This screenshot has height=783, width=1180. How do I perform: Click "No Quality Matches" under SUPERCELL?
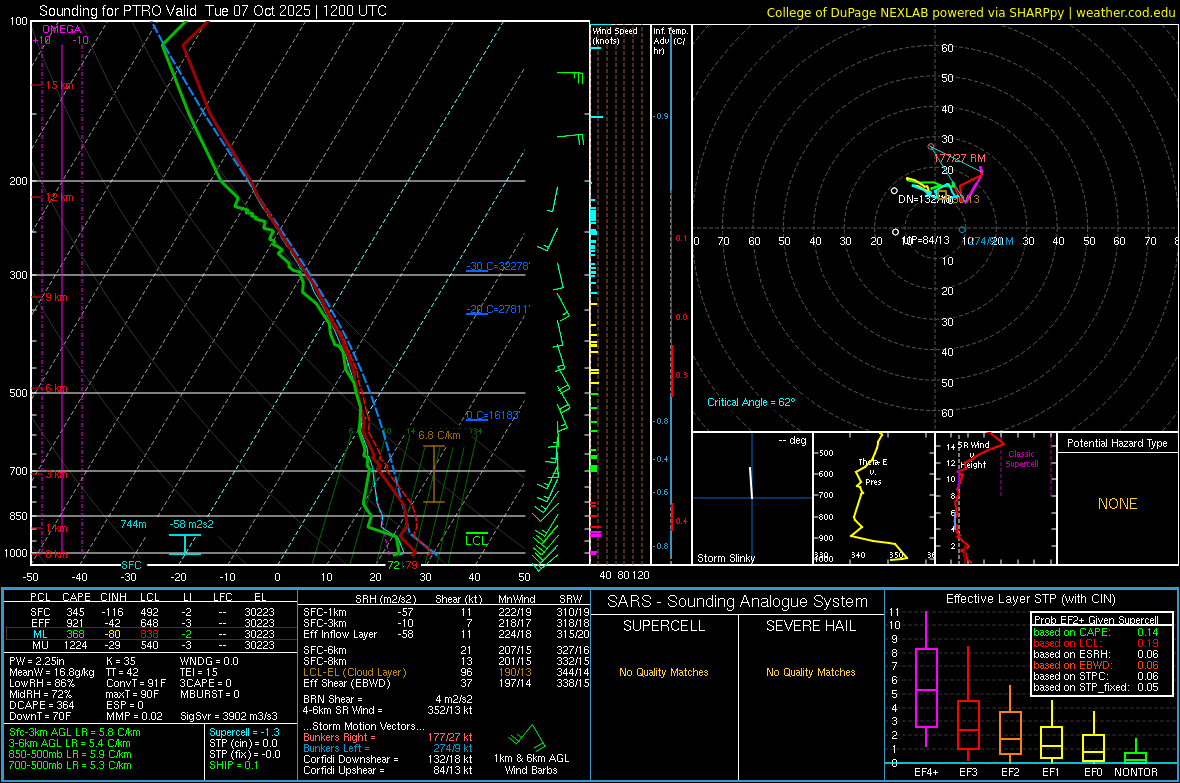664,672
